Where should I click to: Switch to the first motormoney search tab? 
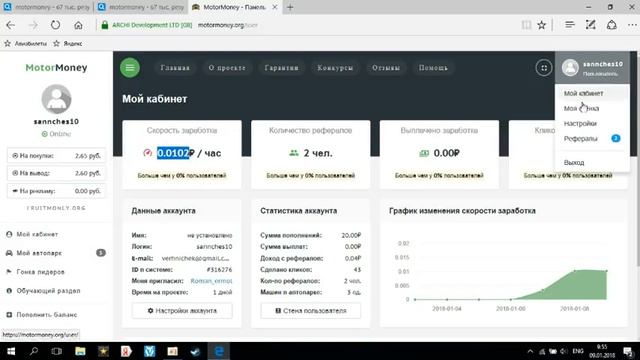click(x=47, y=7)
